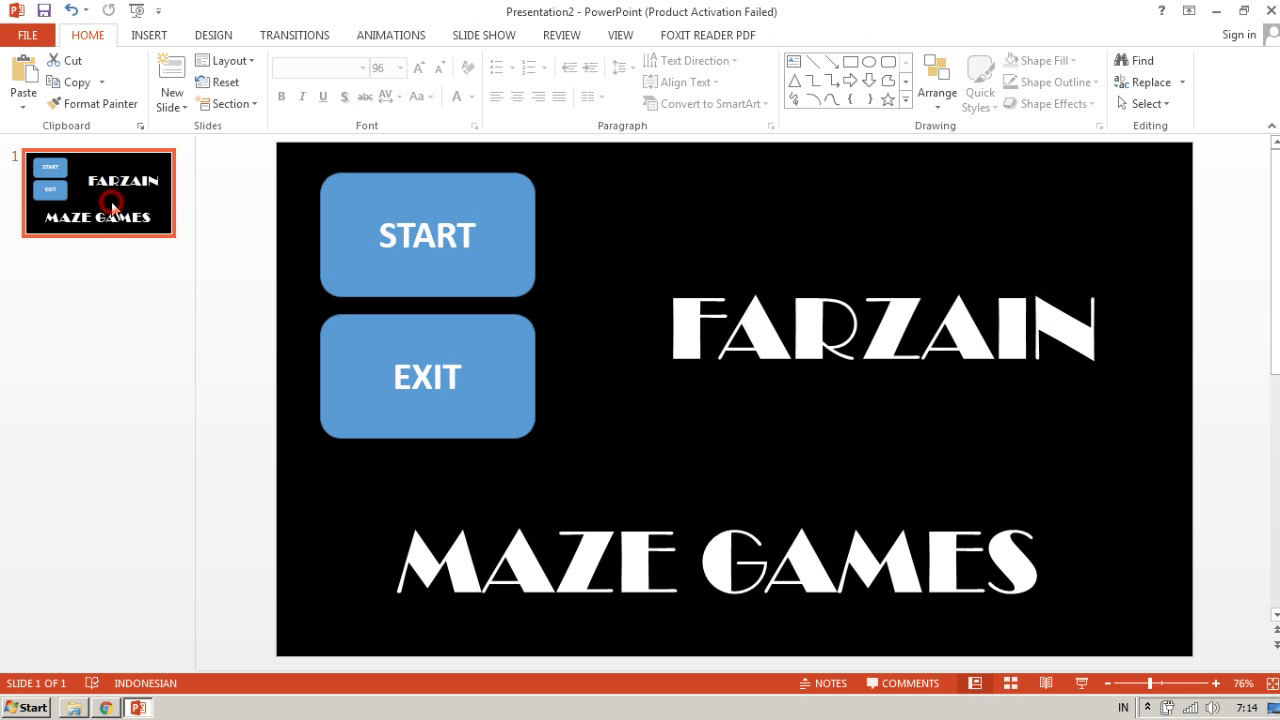This screenshot has width=1280, height=720.
Task: Click Find in the Editing group
Action: pos(1134,61)
